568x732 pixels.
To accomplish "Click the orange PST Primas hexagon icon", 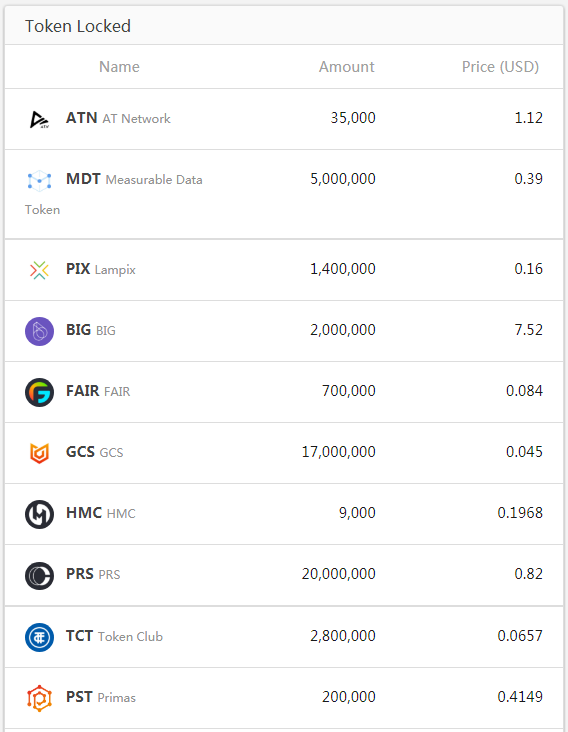I will (x=39, y=698).
